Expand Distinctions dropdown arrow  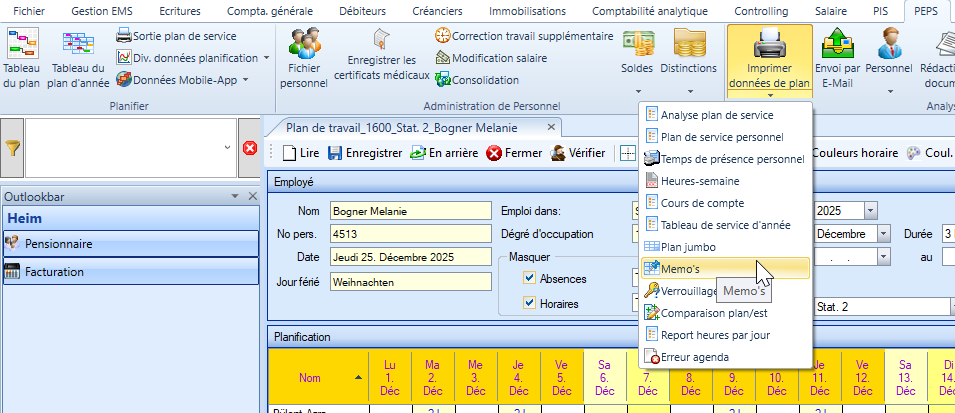pos(690,92)
